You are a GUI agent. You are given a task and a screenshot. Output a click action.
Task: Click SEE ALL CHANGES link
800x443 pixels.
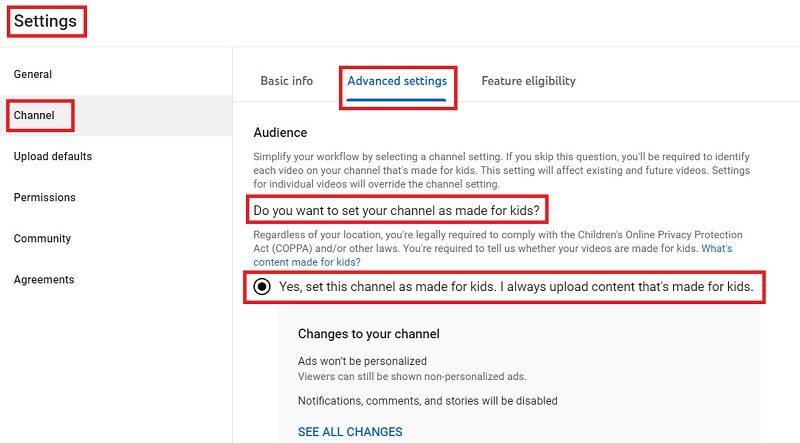point(350,432)
